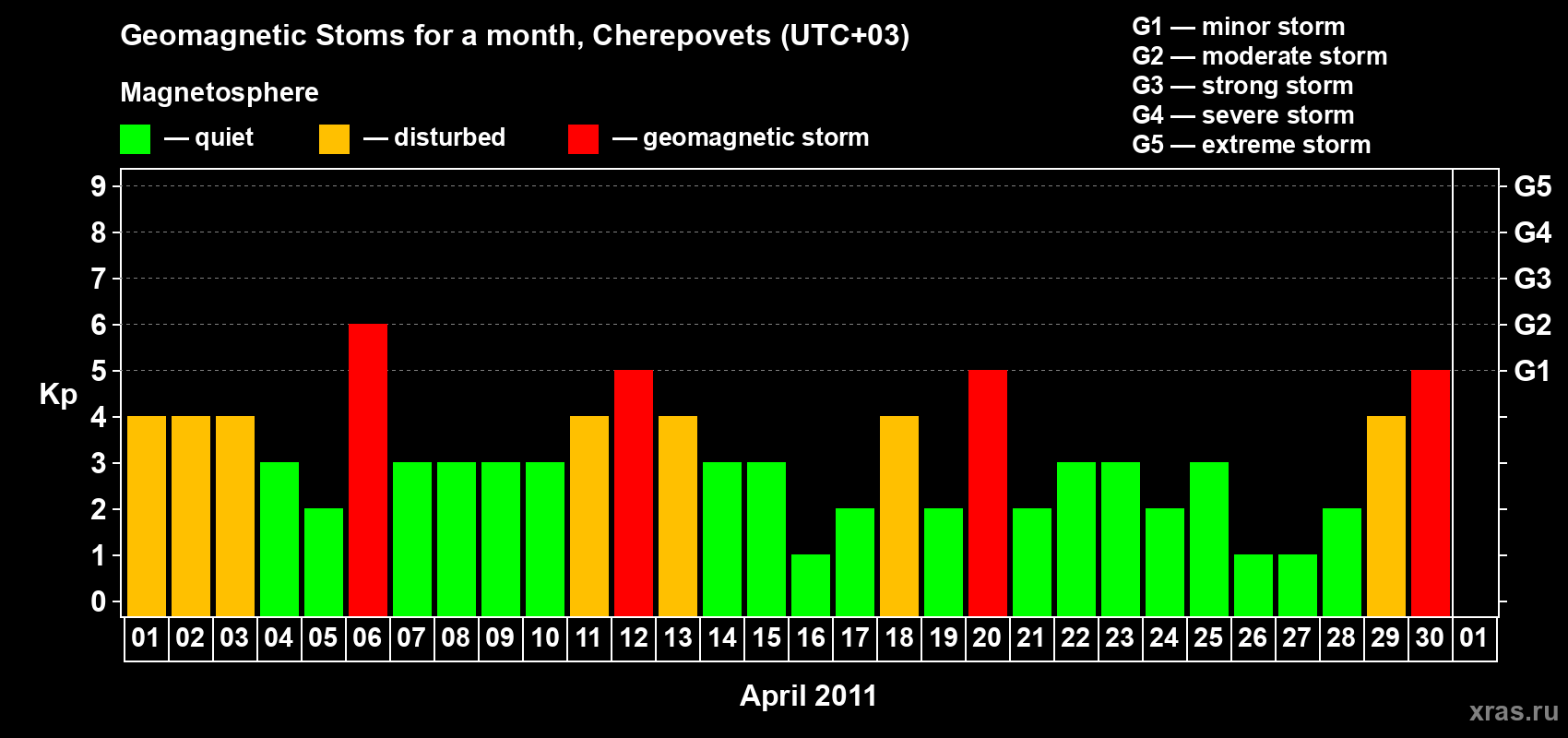Click the orange bar for April 29

(x=1386, y=517)
